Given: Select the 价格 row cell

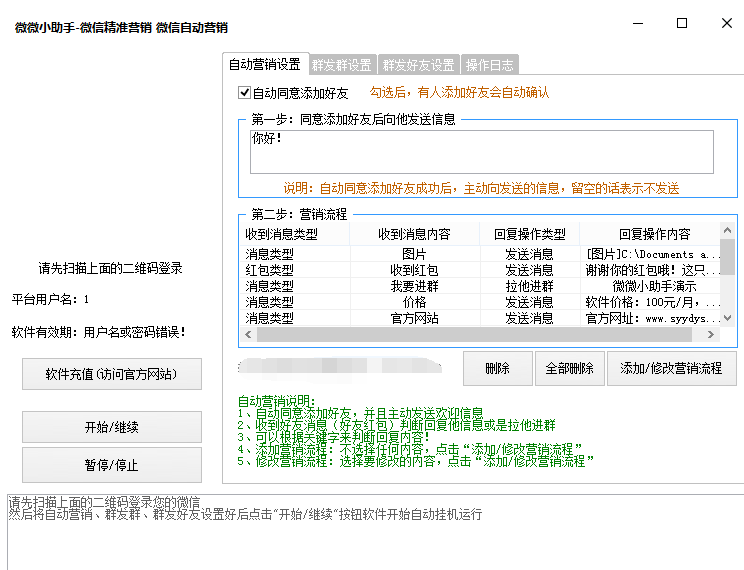Looking at the screenshot, I should [x=414, y=302].
